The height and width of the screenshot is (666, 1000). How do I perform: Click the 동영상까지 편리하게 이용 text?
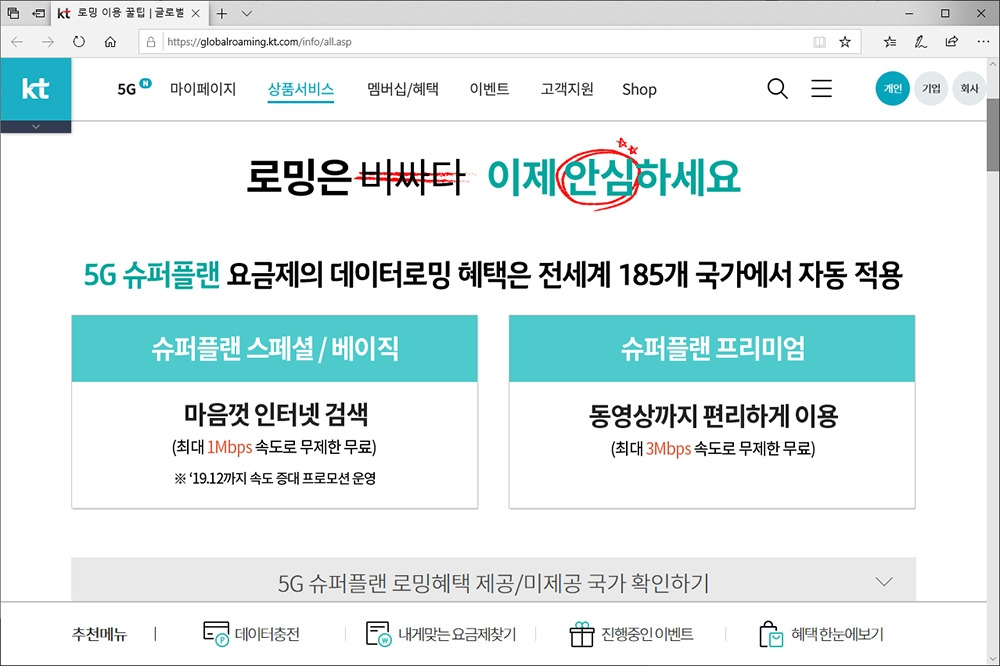[712, 416]
